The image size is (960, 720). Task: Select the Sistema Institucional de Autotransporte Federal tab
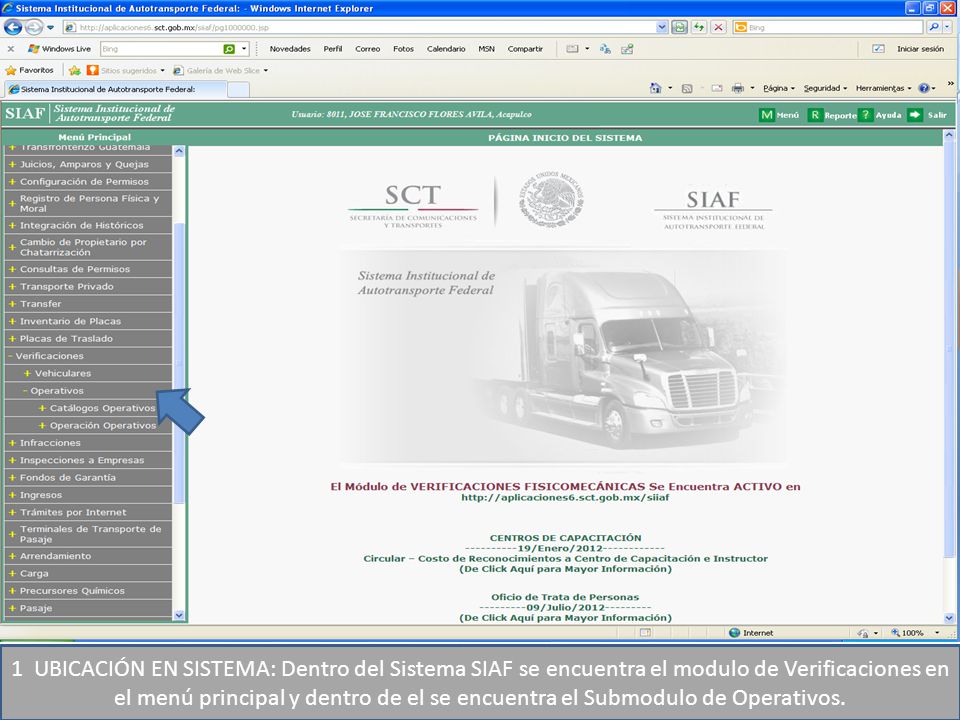point(116,89)
